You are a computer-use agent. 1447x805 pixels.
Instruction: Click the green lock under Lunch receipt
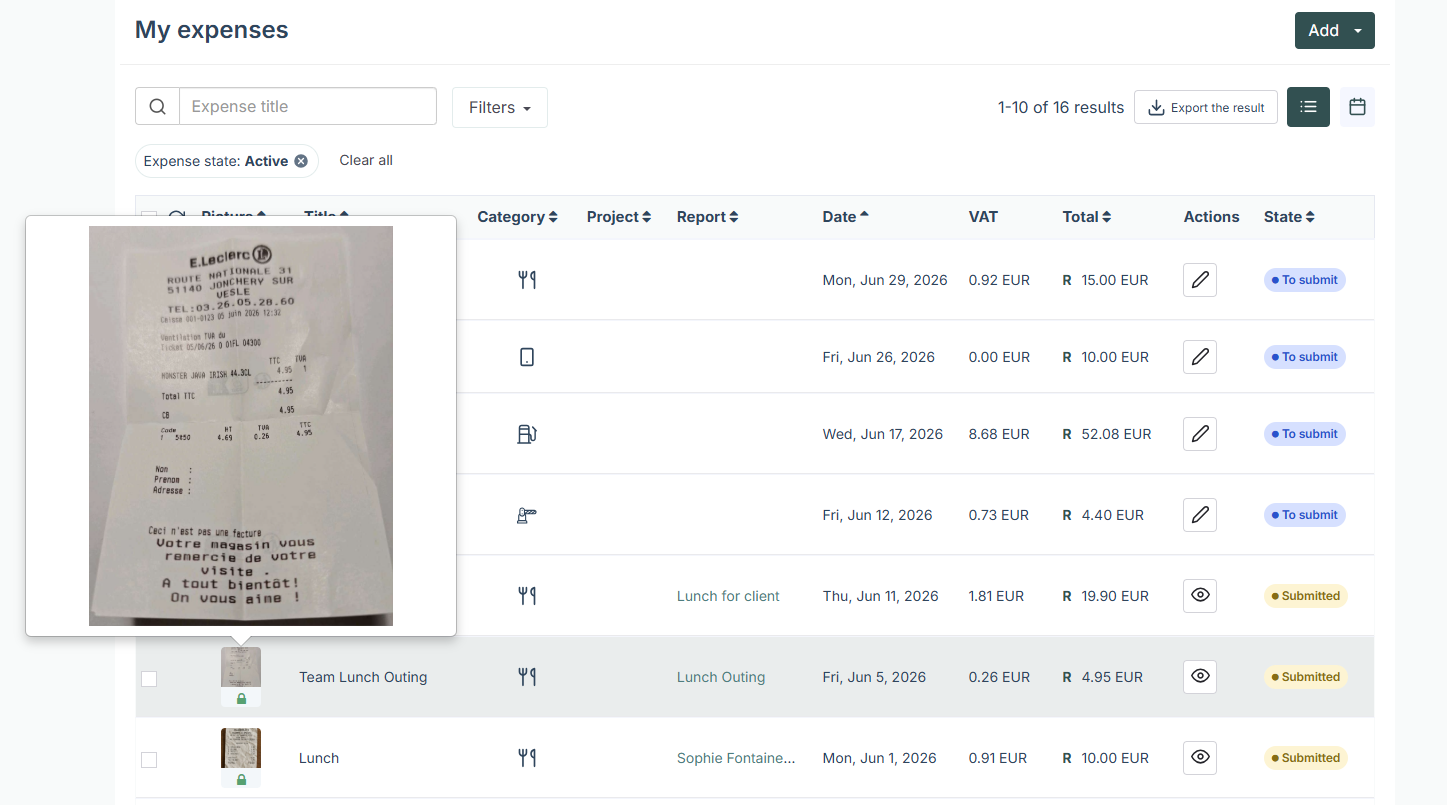[241, 780]
